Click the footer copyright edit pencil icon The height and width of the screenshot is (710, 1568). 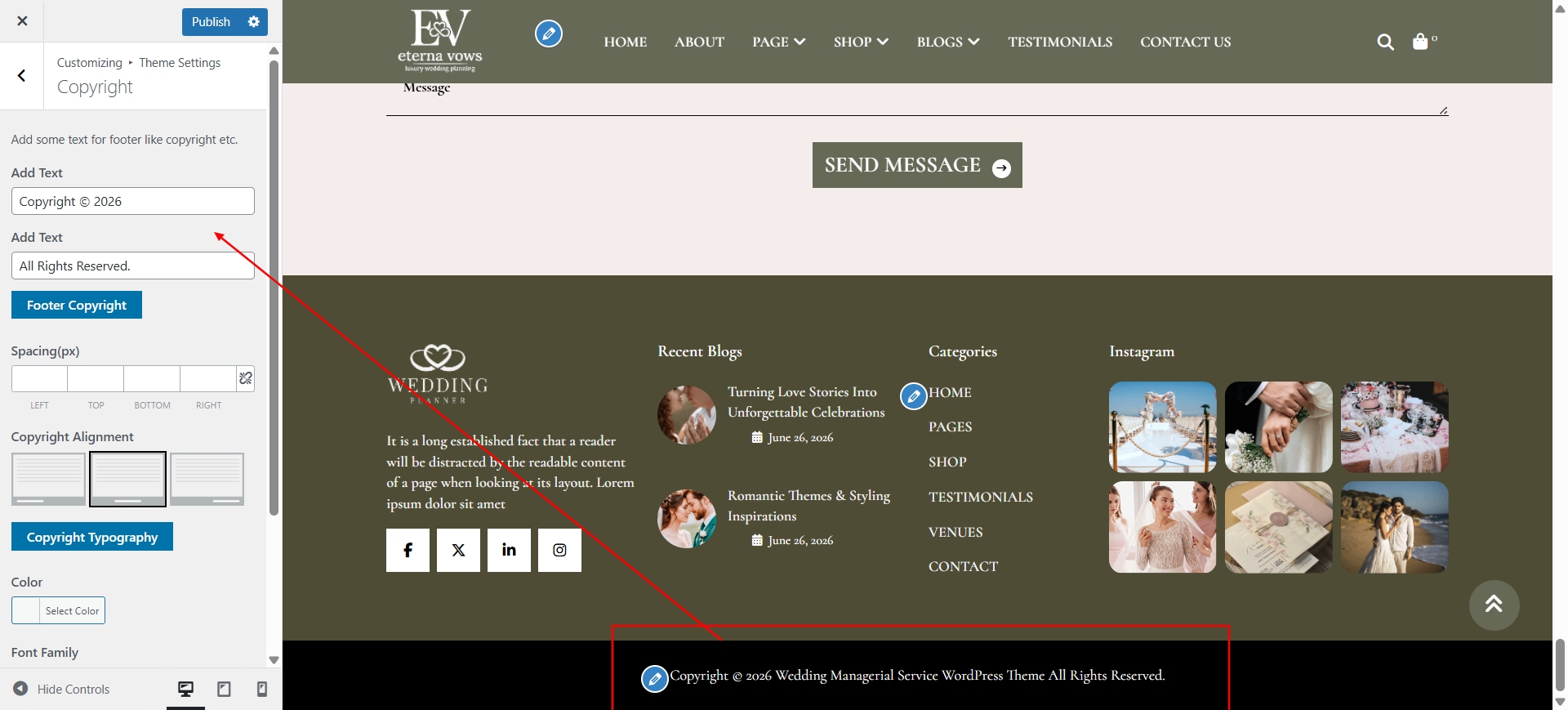click(x=654, y=678)
